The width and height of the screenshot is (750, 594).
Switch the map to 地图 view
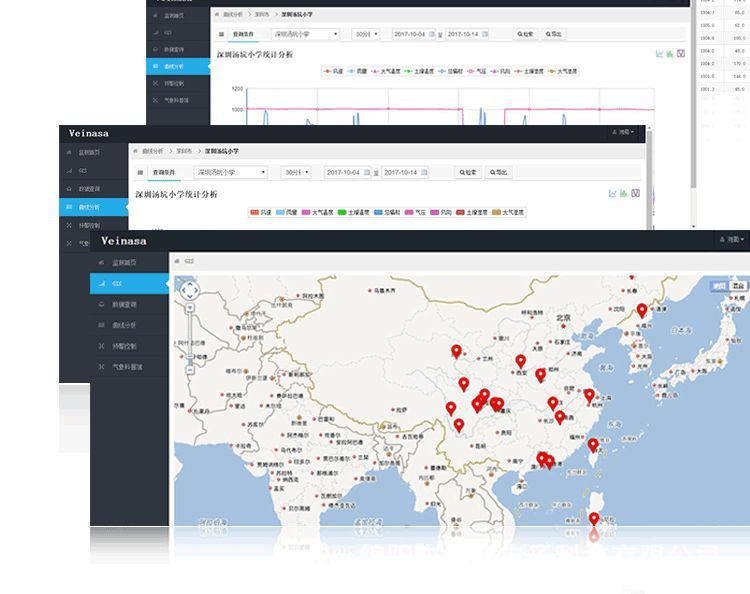pos(719,286)
